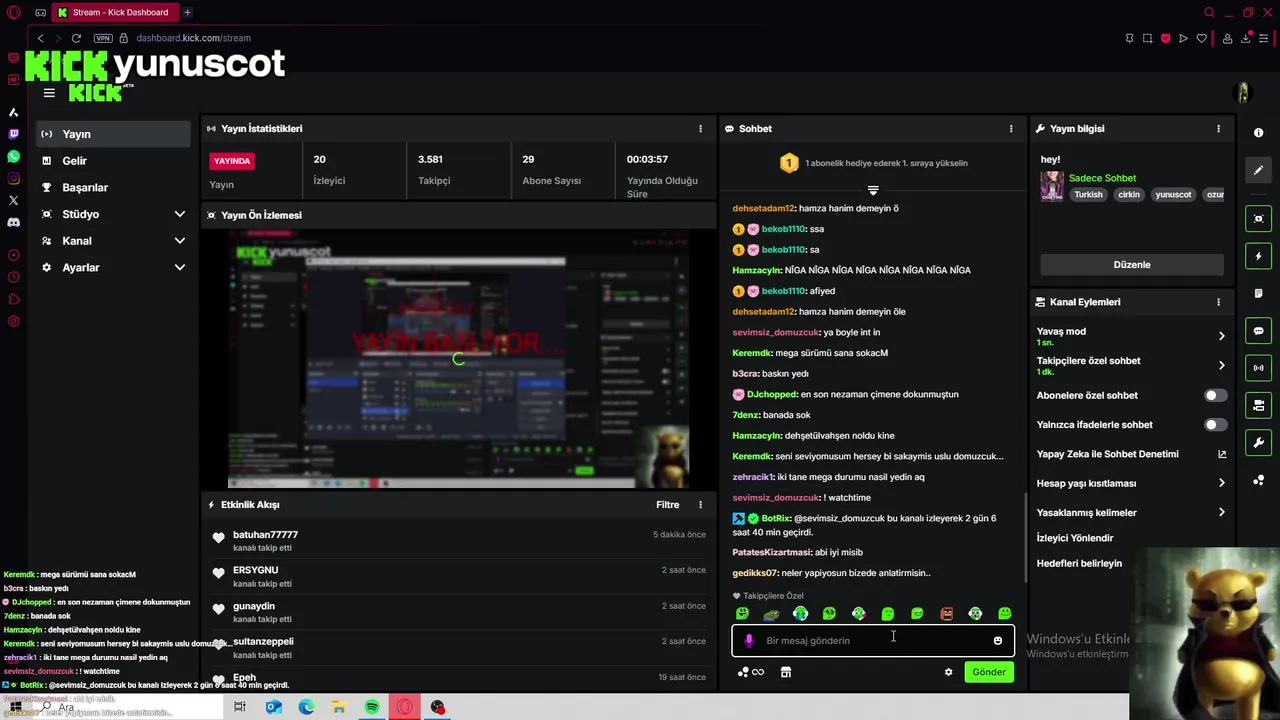Switch to Stream - Kick Dashboard tab
Viewport: 1280px width, 720px height.
tap(113, 13)
